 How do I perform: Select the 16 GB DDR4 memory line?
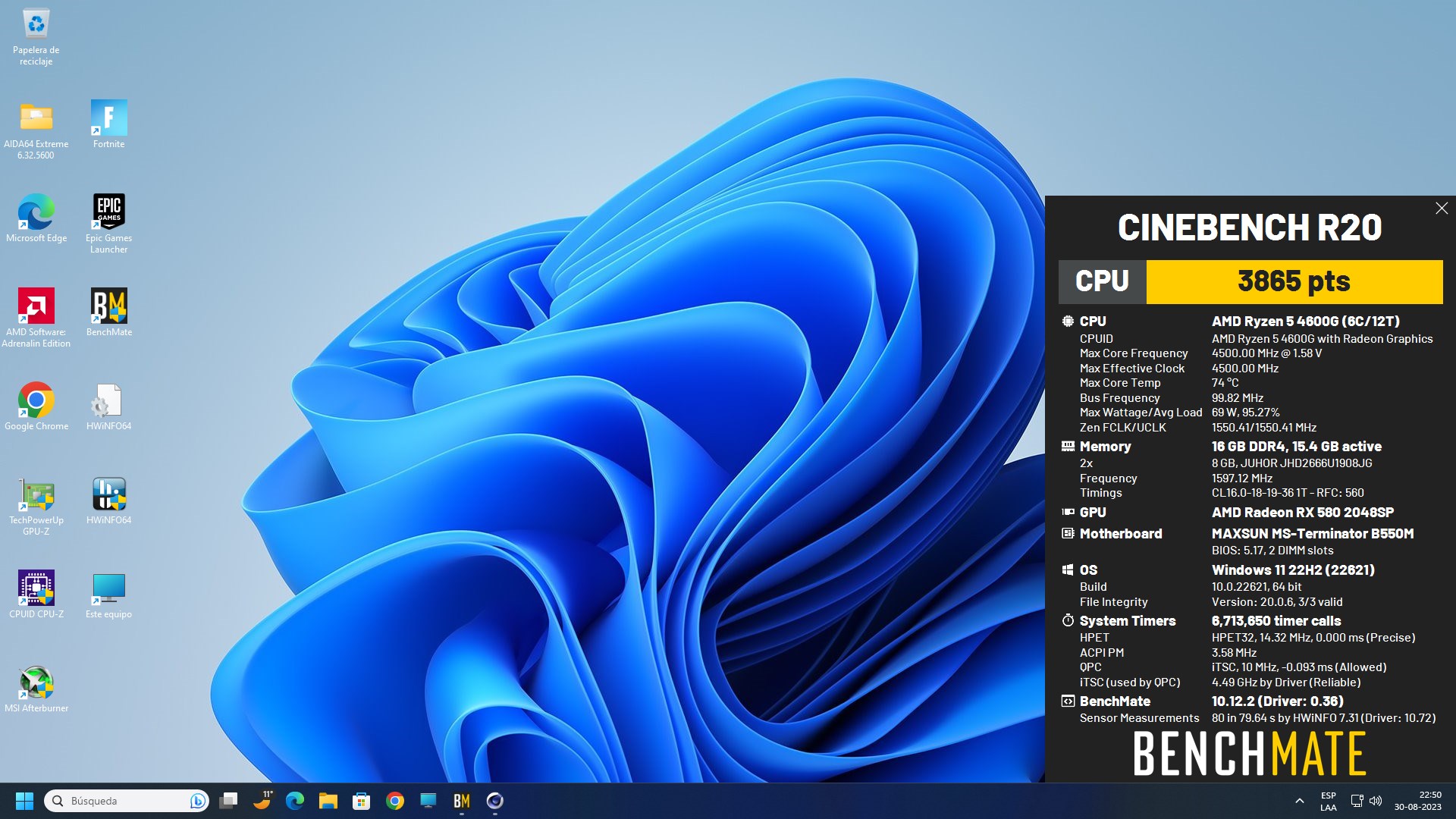pyautogui.click(x=1297, y=447)
